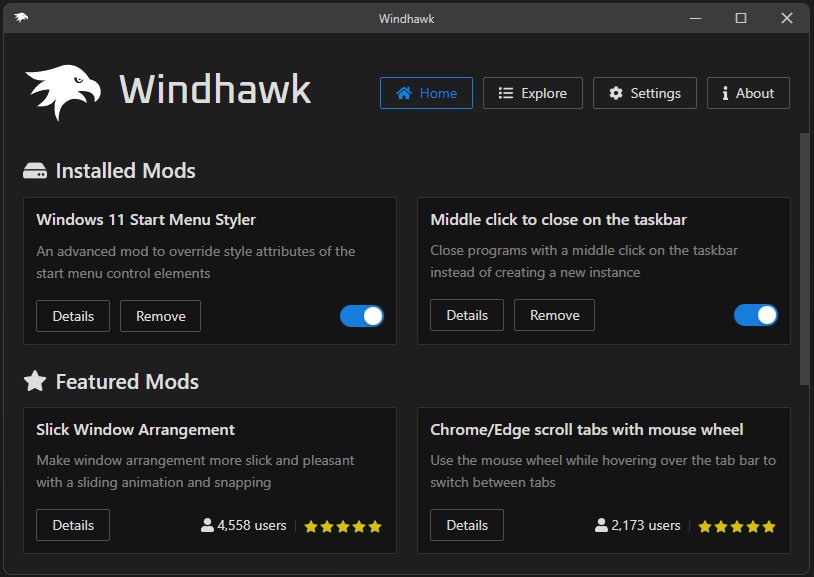Click the Featured Mods star icon

(x=35, y=381)
